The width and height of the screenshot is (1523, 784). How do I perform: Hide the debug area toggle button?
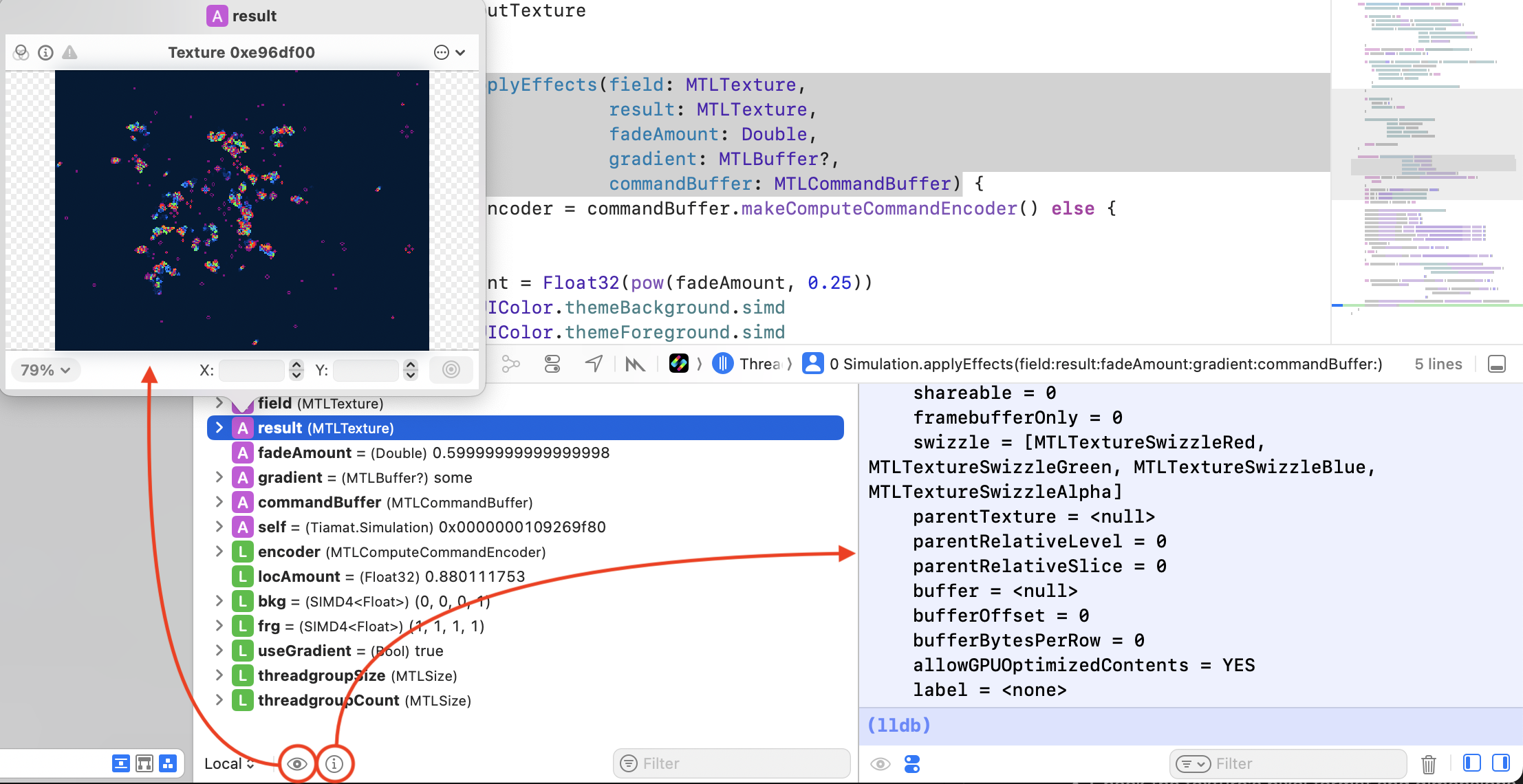pos(1497,364)
